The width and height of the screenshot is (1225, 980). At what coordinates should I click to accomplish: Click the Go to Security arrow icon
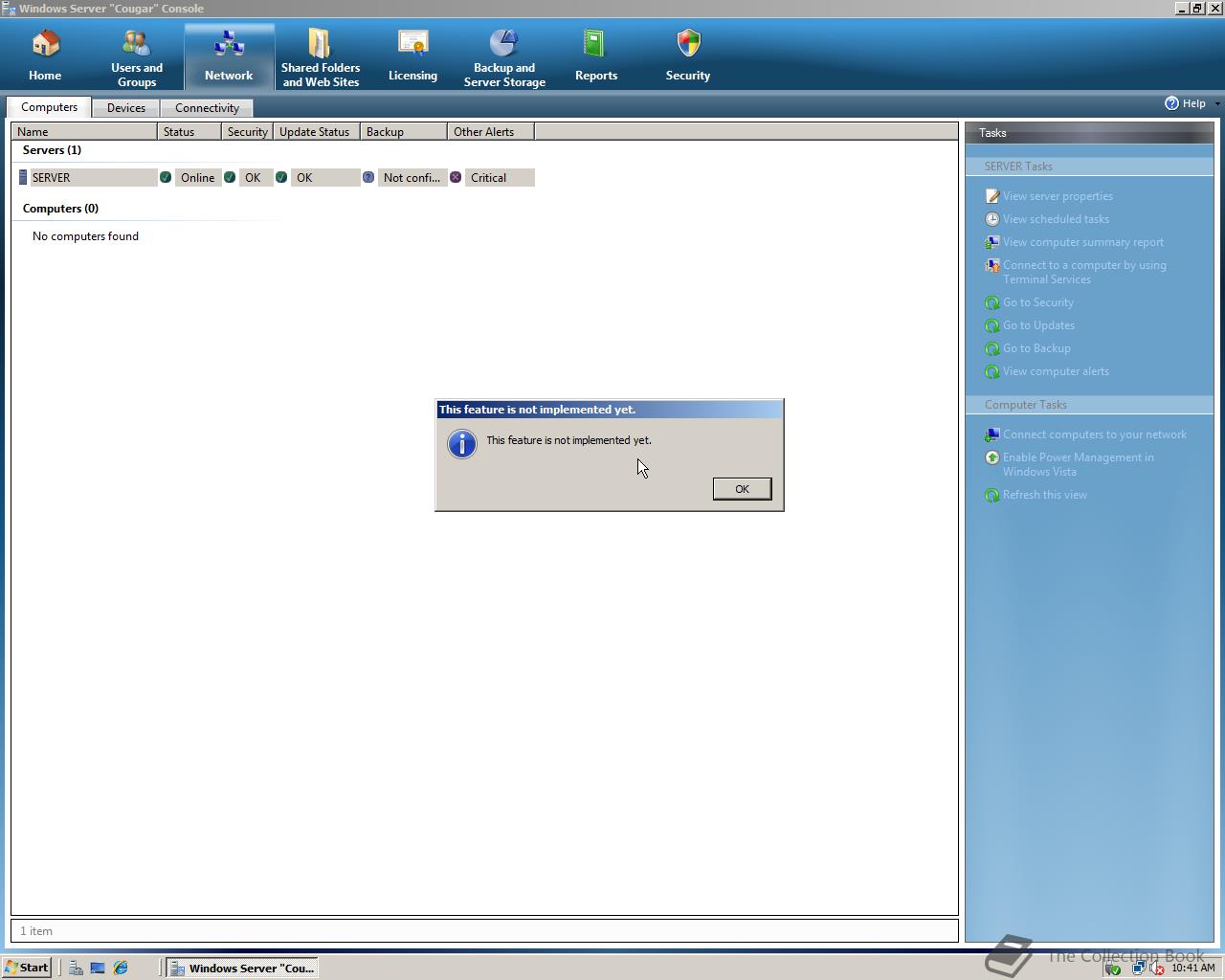pyautogui.click(x=992, y=302)
